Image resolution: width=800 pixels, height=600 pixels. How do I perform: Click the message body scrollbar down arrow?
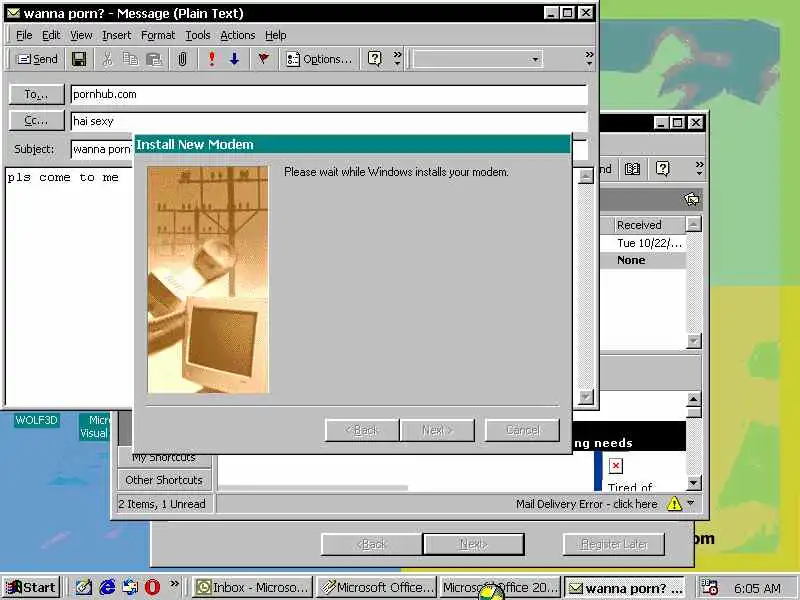[x=586, y=396]
